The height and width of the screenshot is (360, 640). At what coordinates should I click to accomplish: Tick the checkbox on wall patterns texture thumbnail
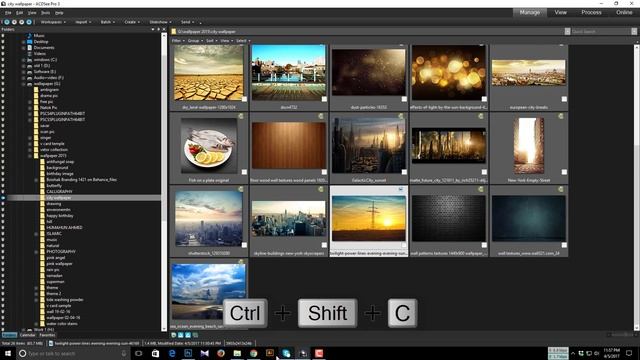click(484, 245)
